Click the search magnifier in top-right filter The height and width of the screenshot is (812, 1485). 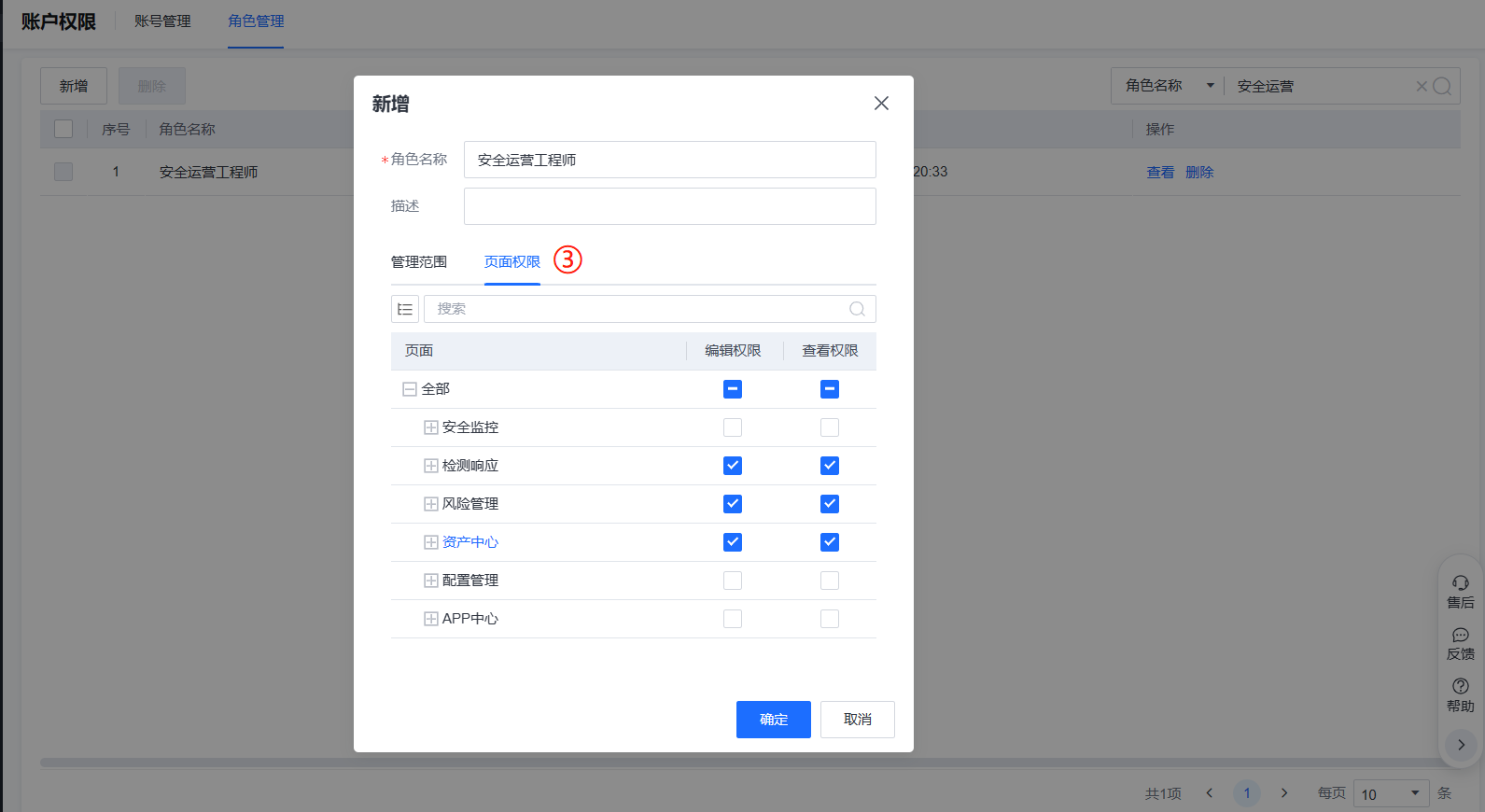(1442, 87)
